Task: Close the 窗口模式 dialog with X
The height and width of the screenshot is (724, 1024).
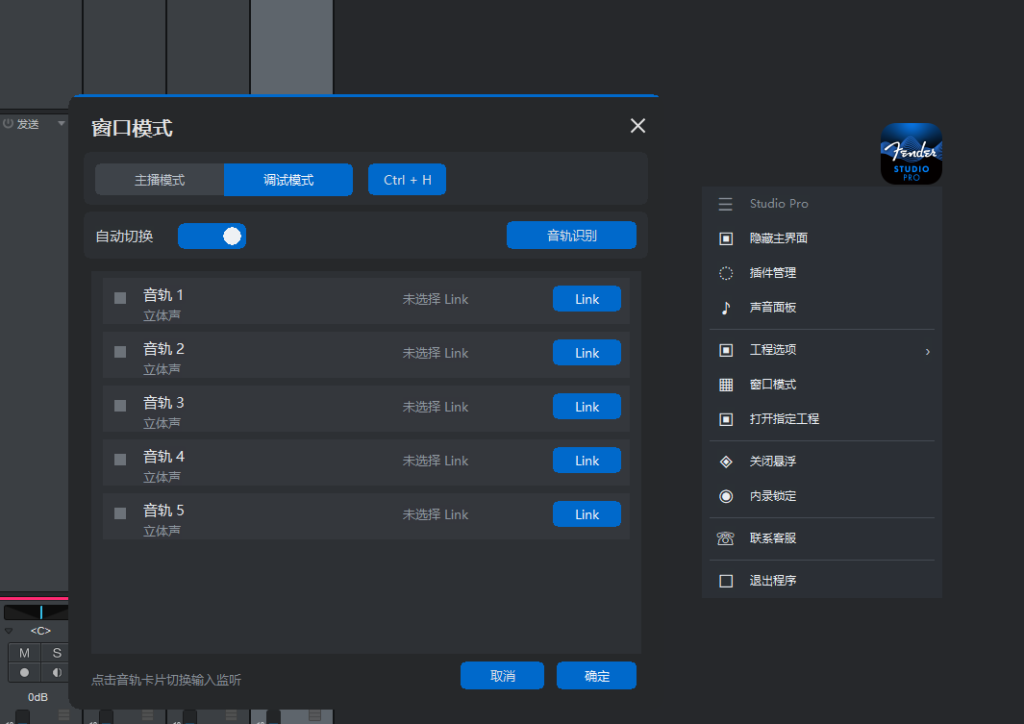Action: pos(637,125)
